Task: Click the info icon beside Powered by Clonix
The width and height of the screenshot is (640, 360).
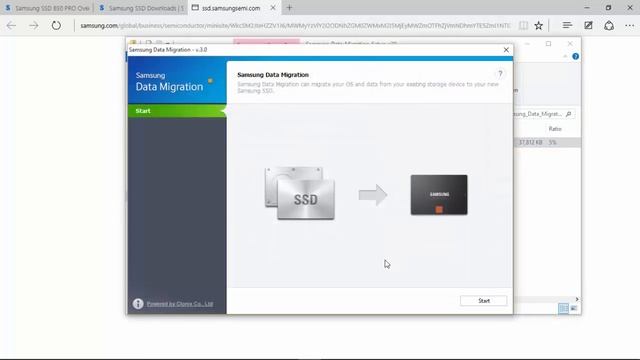Action: (x=138, y=304)
